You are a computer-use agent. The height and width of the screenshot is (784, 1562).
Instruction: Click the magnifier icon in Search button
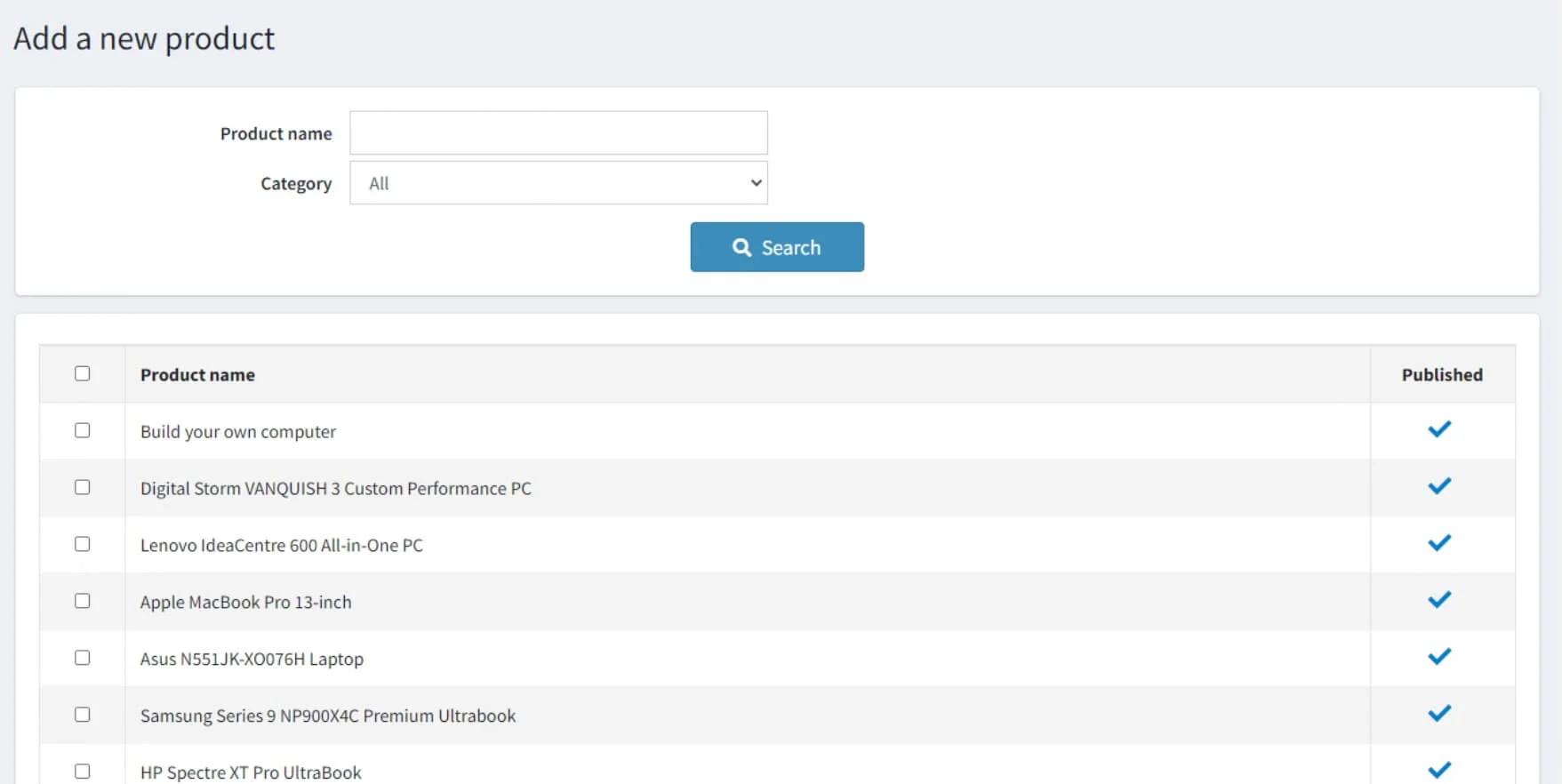[741, 247]
